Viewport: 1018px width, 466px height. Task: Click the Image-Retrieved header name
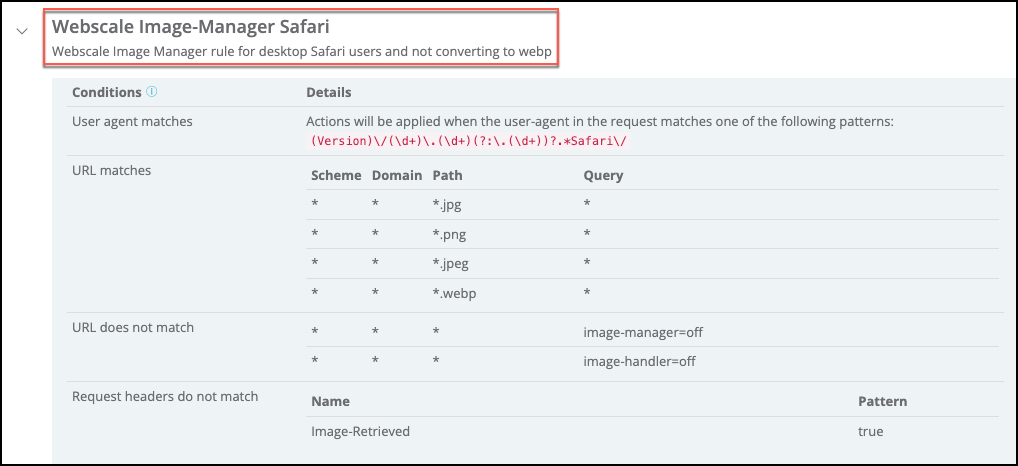(360, 431)
